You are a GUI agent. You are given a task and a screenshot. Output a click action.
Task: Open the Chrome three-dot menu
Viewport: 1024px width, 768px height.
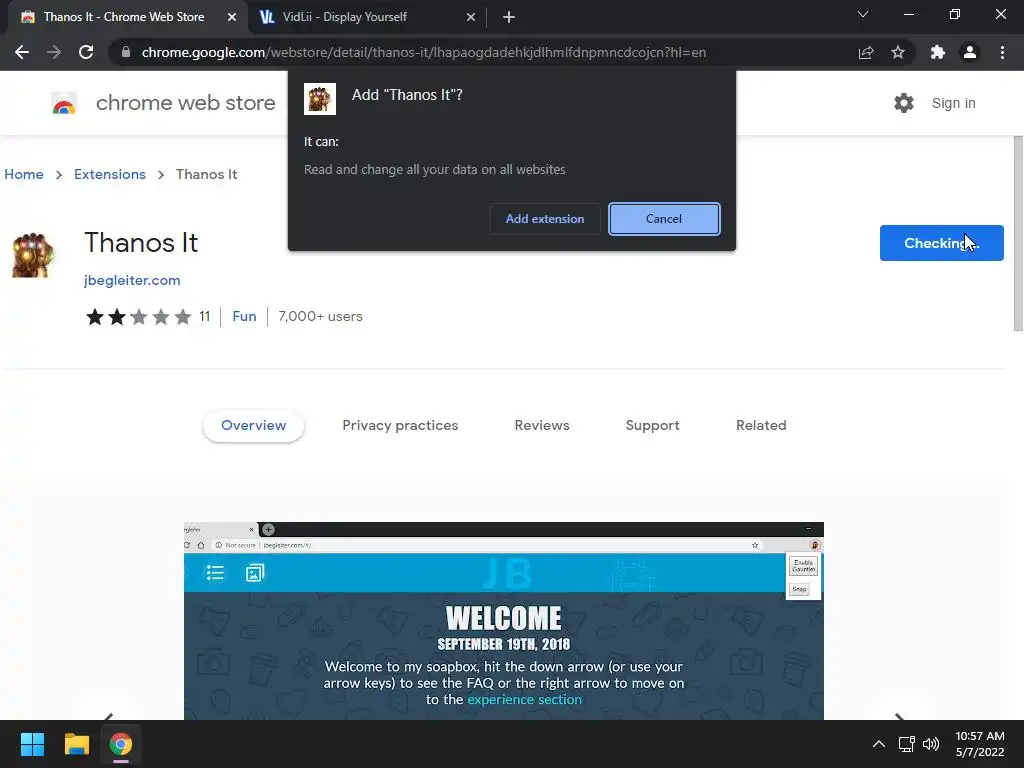point(1002,52)
